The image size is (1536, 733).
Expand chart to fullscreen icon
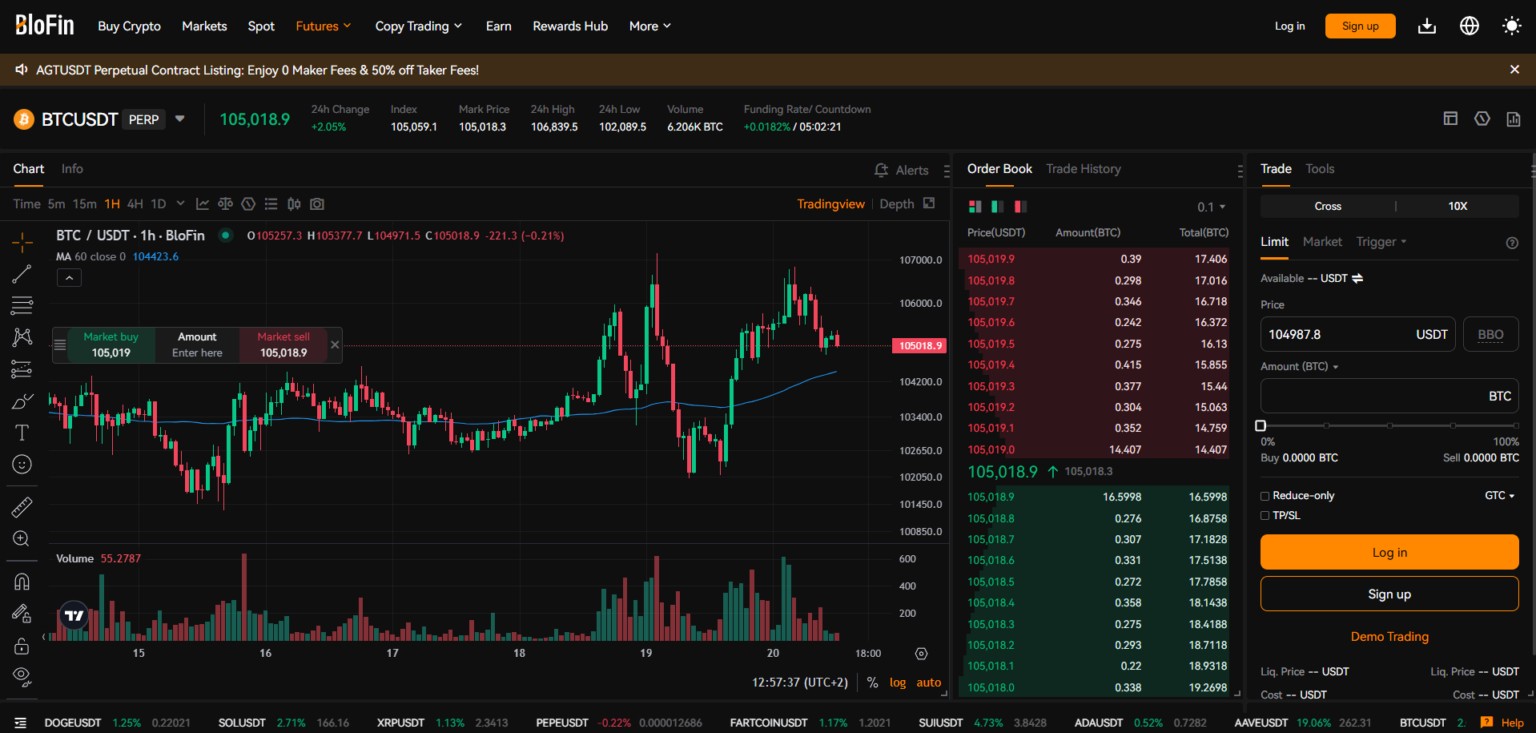point(929,203)
